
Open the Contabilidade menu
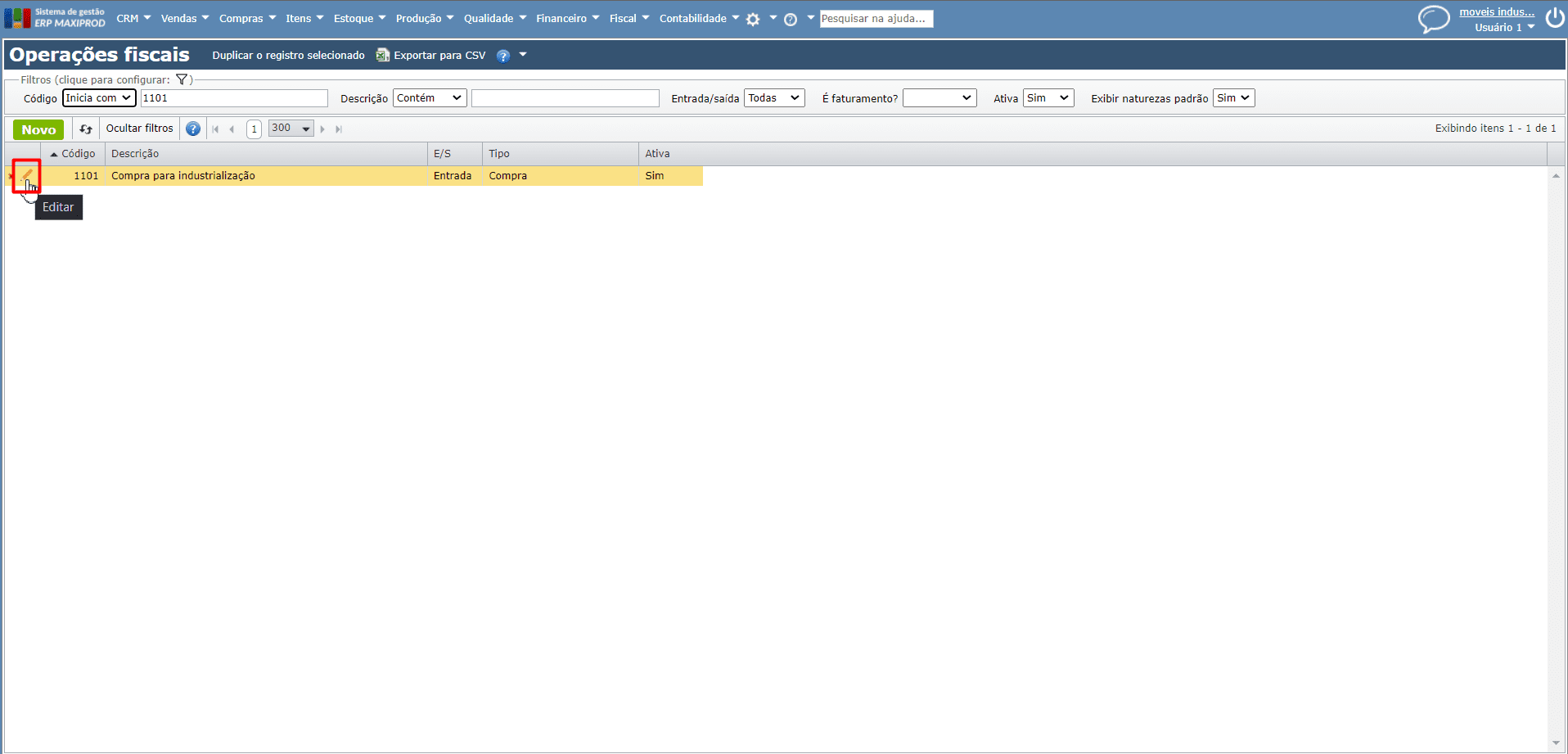pyautogui.click(x=699, y=18)
